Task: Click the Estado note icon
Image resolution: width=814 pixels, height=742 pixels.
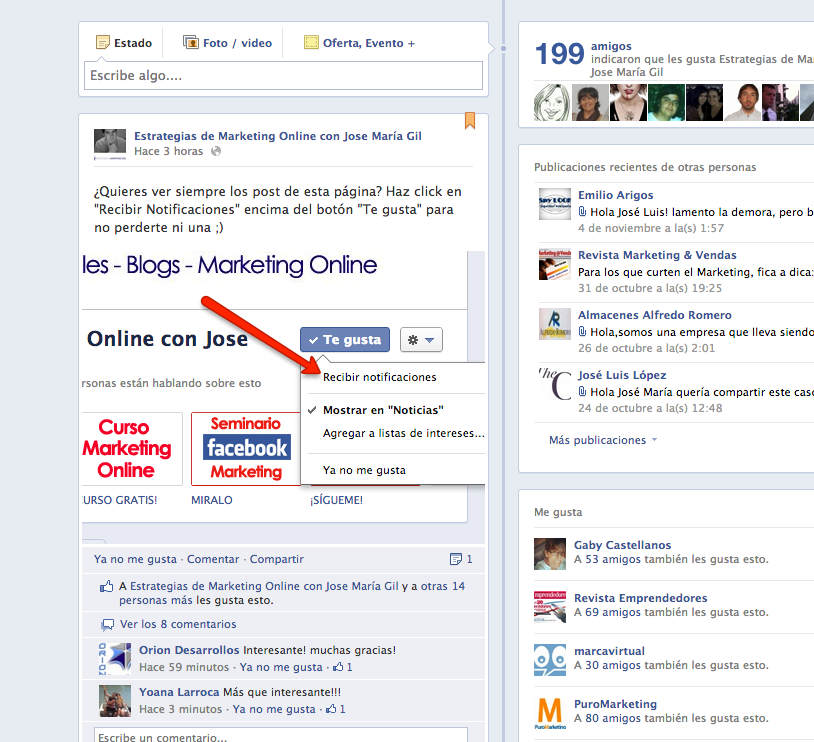Action: click(103, 42)
